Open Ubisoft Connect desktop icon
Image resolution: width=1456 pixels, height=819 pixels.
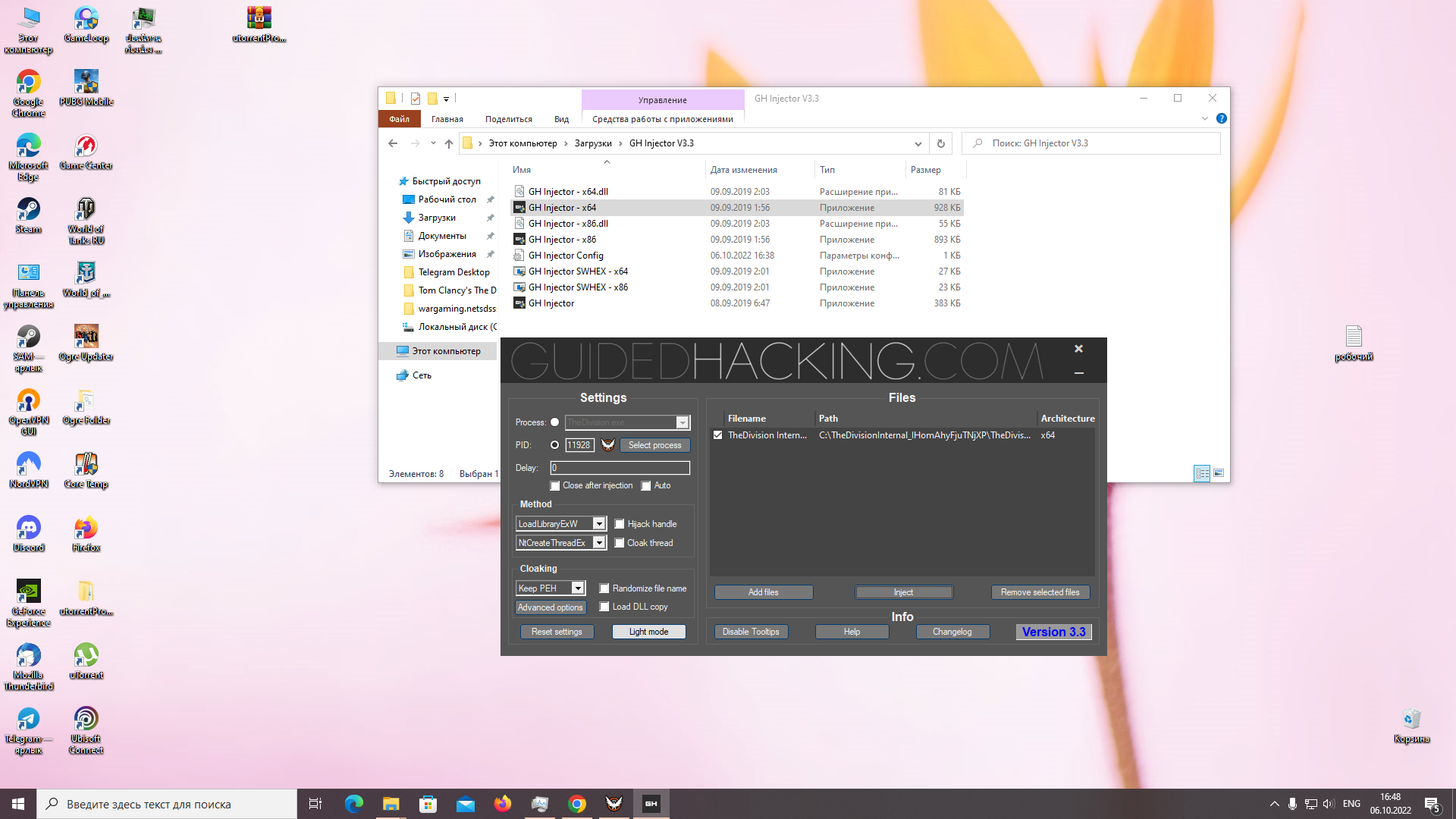pyautogui.click(x=86, y=730)
